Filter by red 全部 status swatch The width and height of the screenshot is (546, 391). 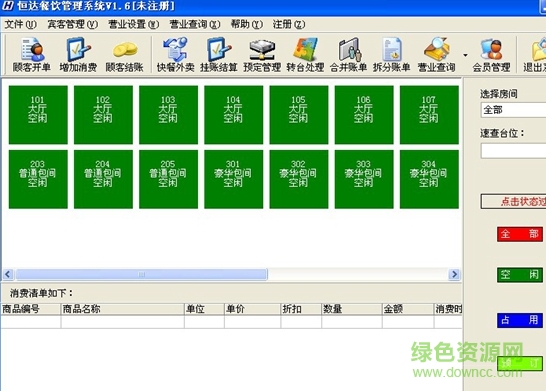point(520,234)
